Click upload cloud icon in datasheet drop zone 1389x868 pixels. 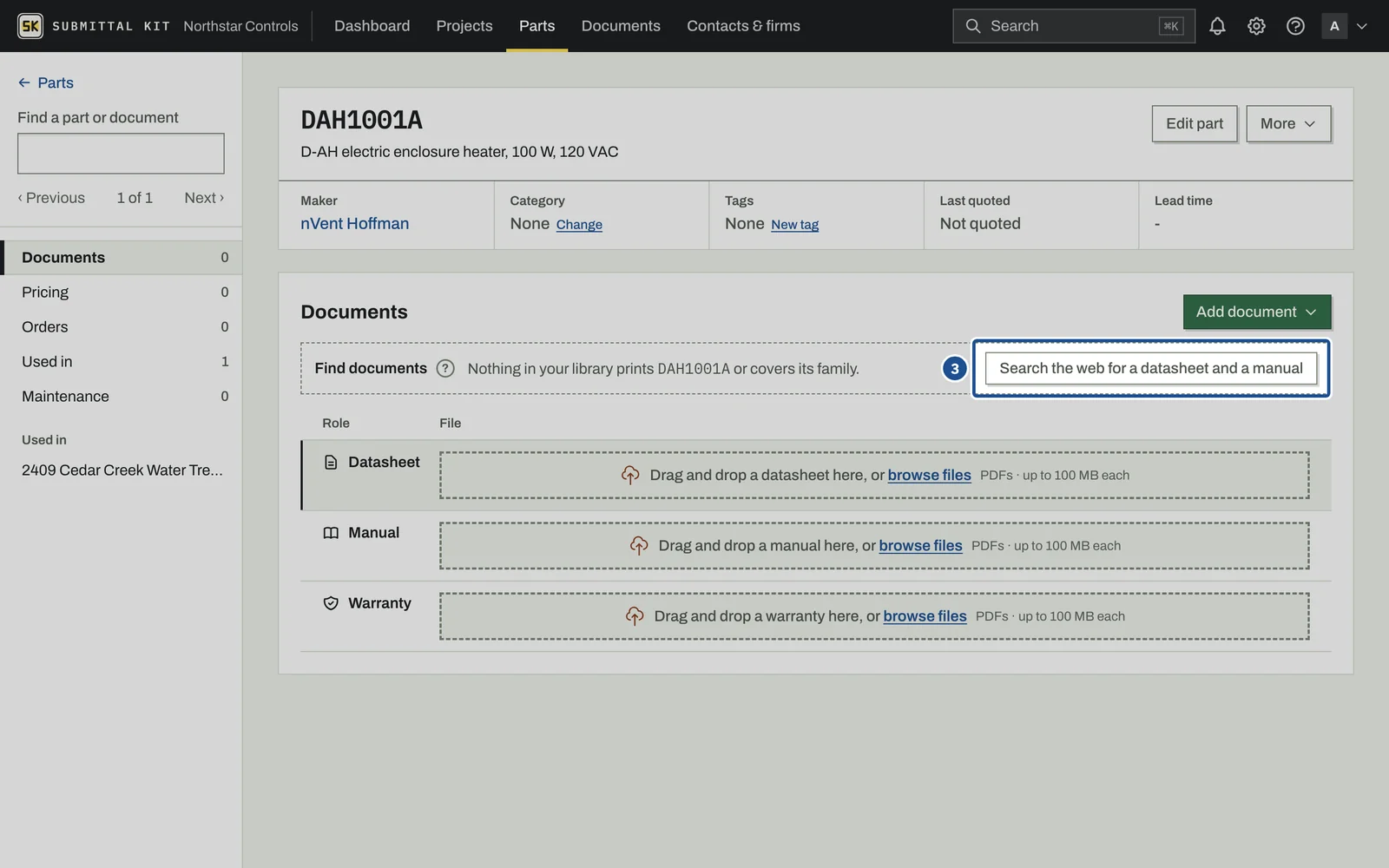tap(630, 475)
